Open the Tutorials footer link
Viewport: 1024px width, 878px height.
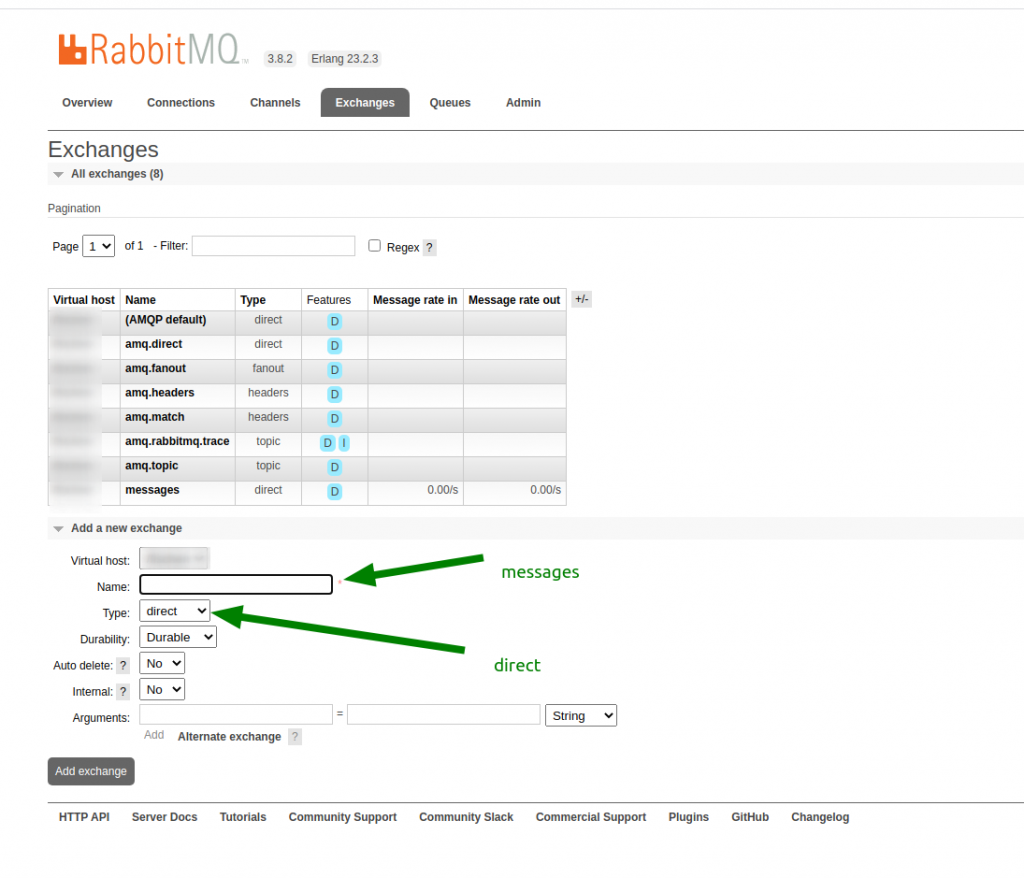pyautogui.click(x=243, y=817)
